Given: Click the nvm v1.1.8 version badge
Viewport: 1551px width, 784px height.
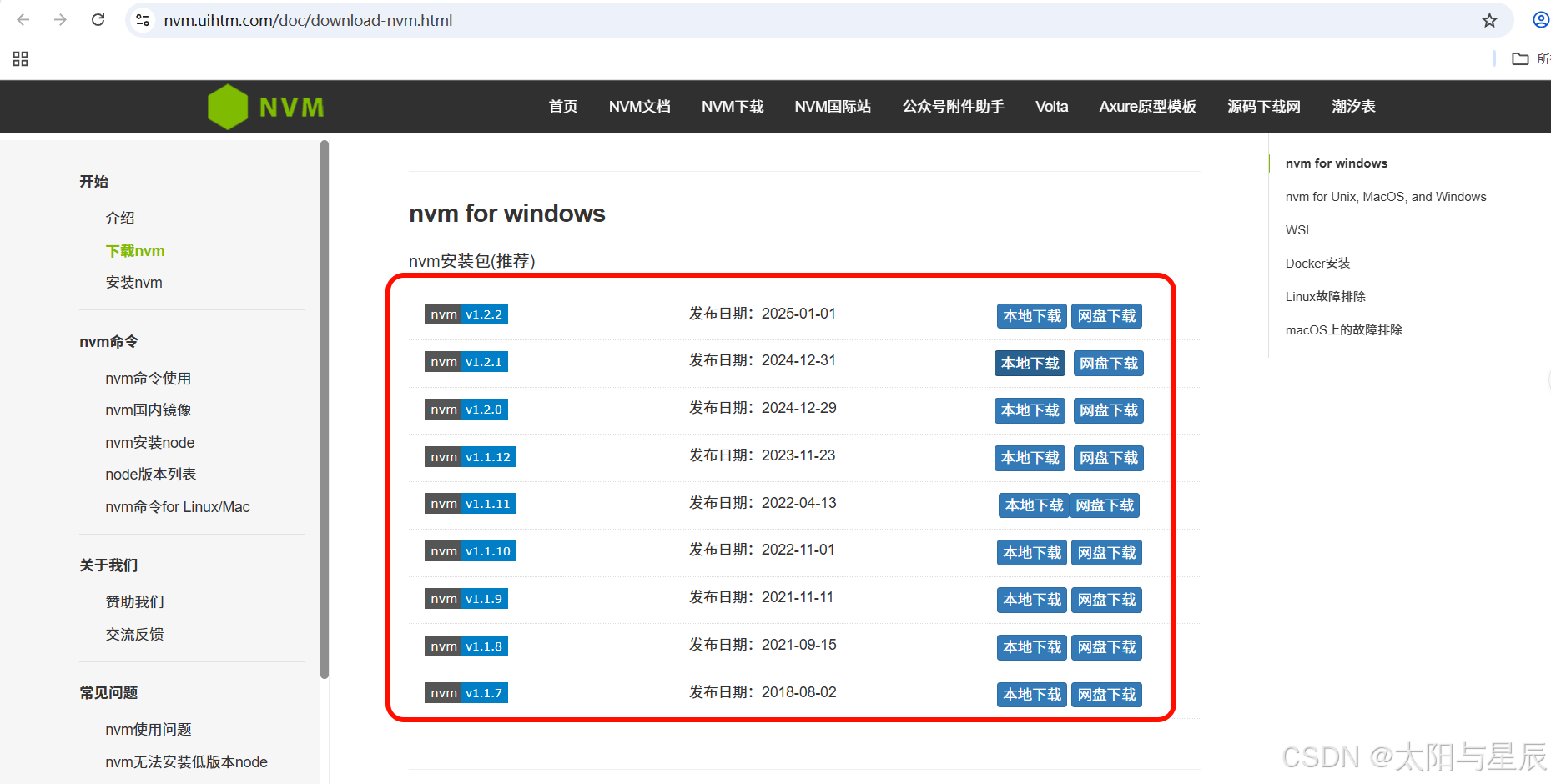Looking at the screenshot, I should click(x=466, y=646).
